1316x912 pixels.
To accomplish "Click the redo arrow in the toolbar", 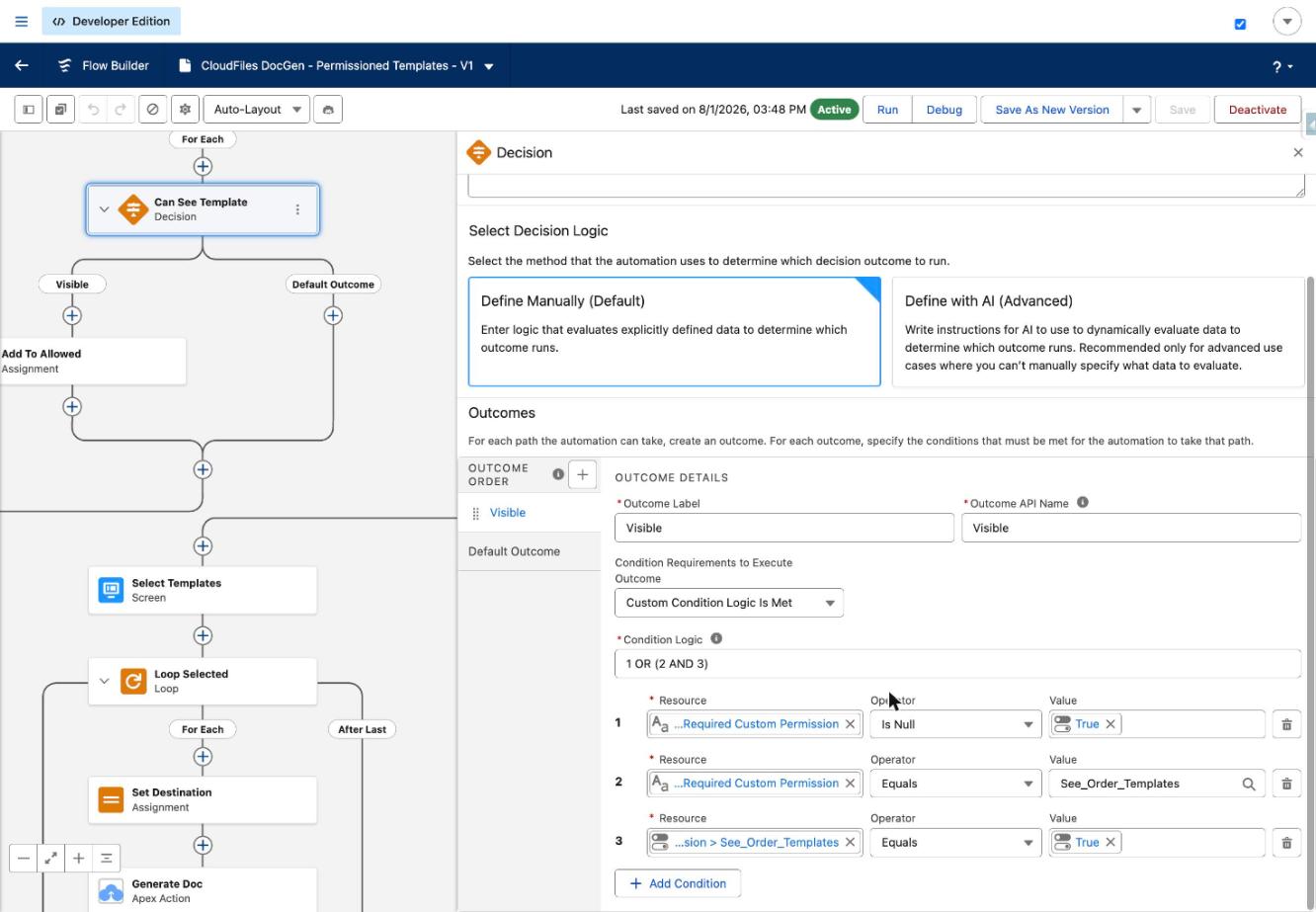I will coord(121,110).
